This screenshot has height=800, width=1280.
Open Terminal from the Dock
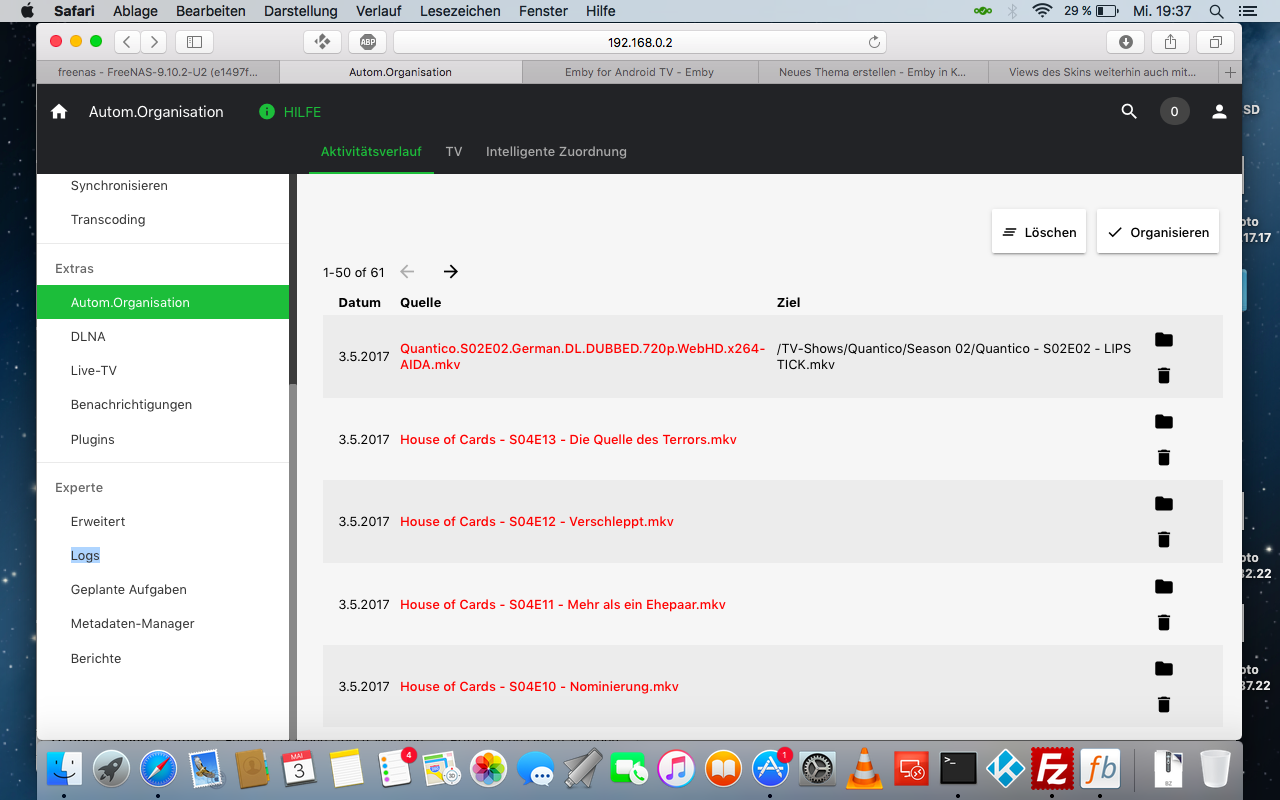pos(959,768)
